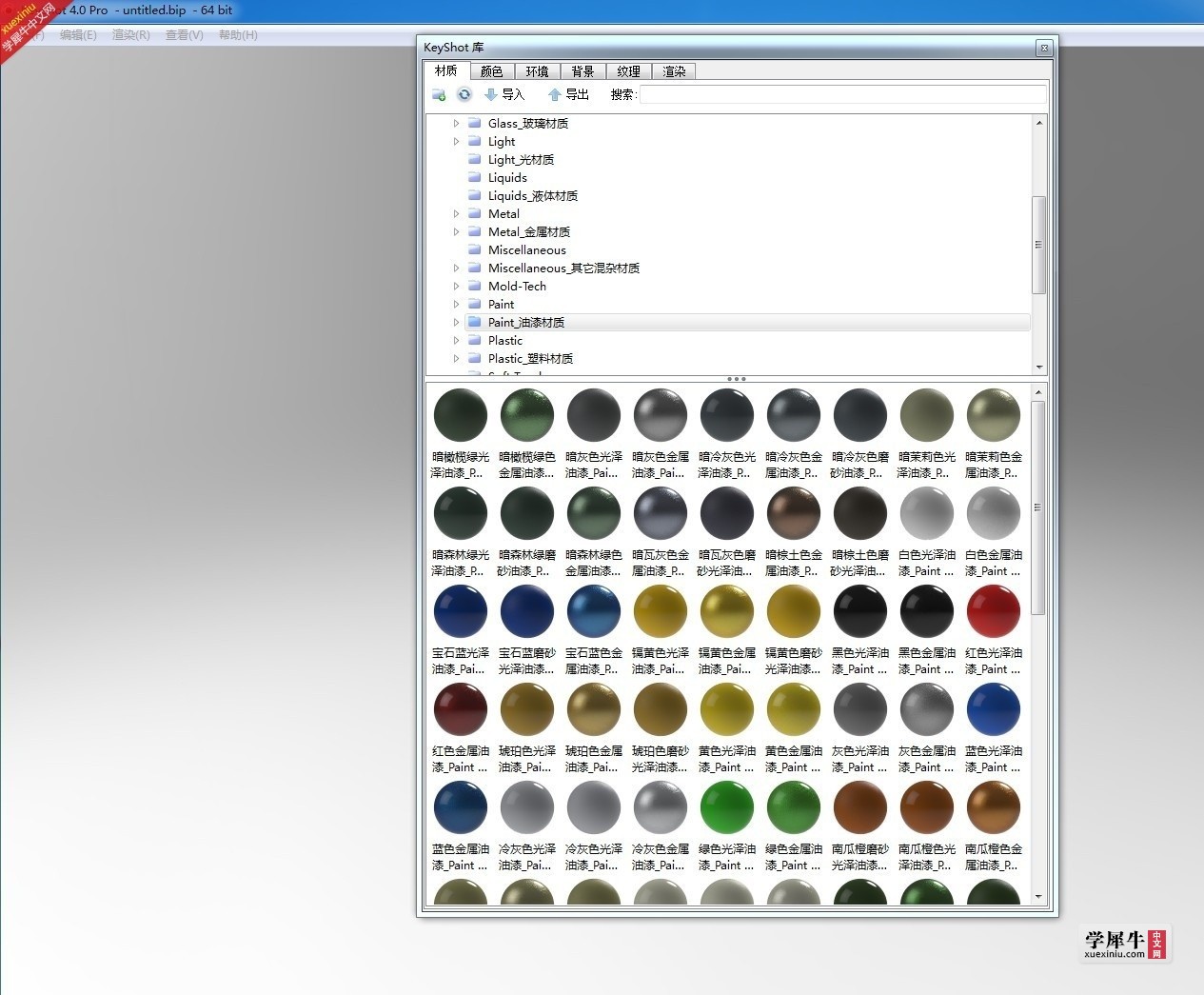Pick the 暗灰色光泽油漆 material sphere
The width and height of the screenshot is (1204, 995).
[594, 415]
